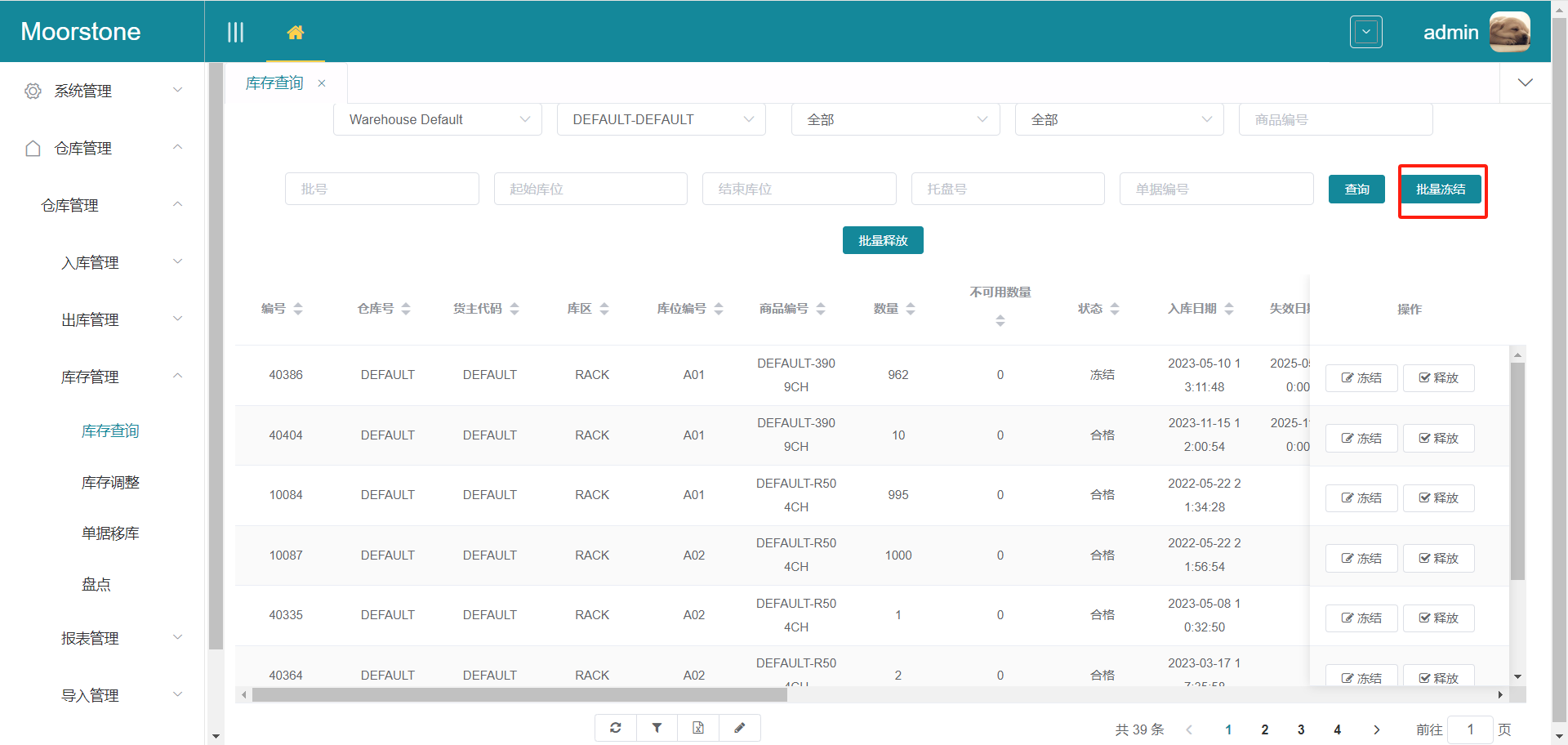Select 库存调整 in the sidebar menu

point(111,482)
